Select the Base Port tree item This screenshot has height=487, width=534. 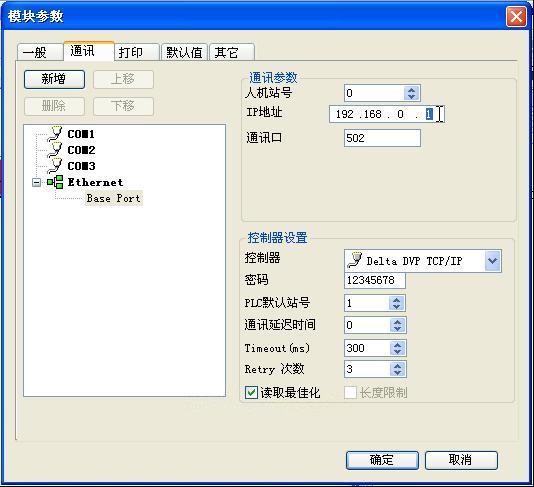click(113, 198)
